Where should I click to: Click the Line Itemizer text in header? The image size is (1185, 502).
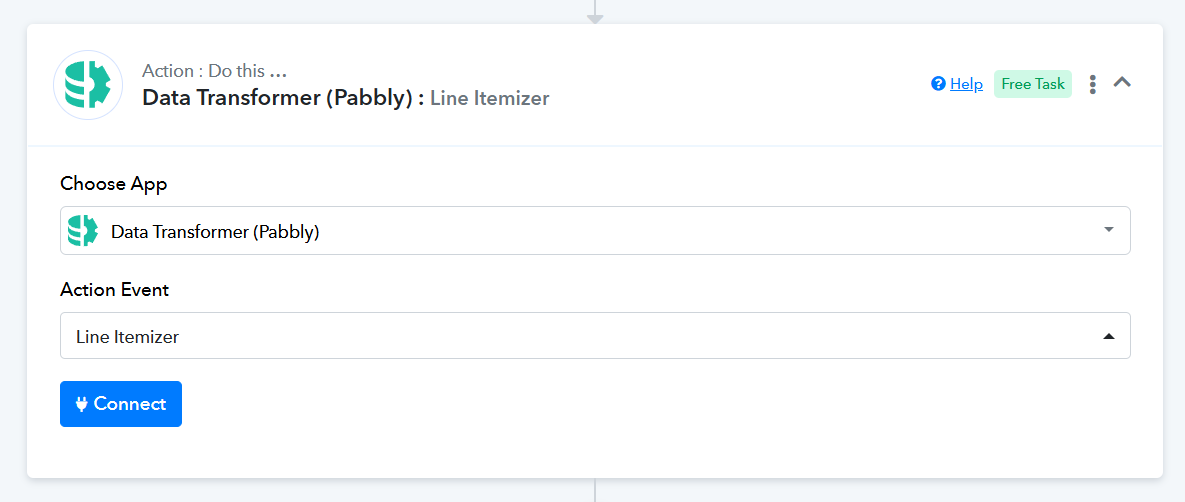tap(490, 98)
